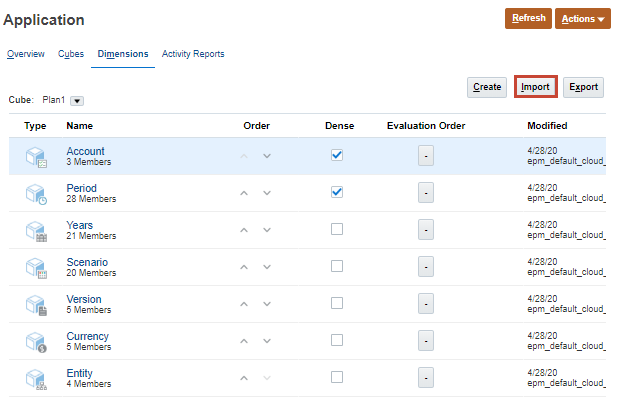Switch to the Activity Reports tab
This screenshot has width=618, height=405.
(193, 54)
